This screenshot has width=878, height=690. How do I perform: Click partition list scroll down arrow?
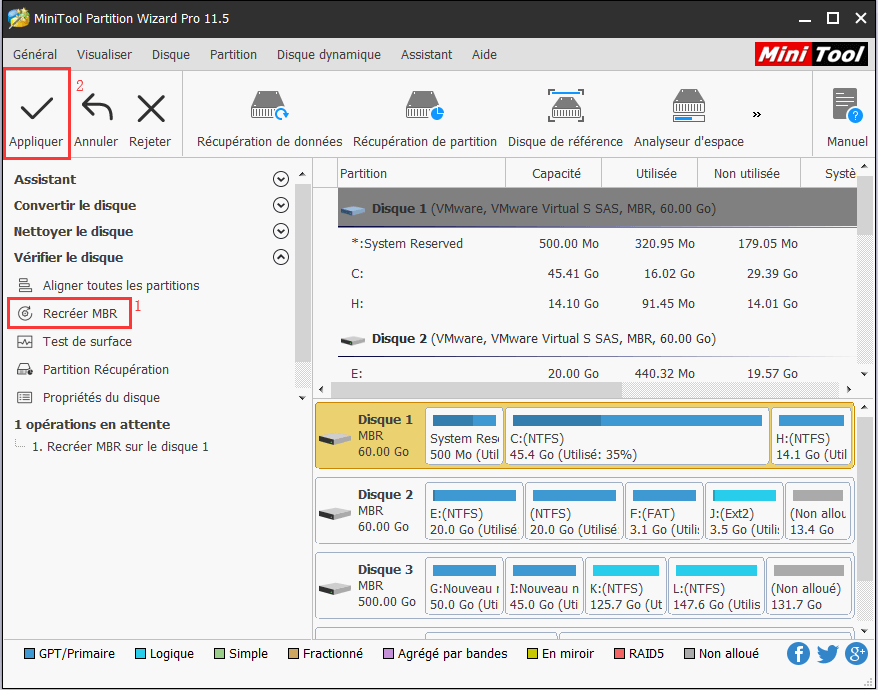coord(863,374)
